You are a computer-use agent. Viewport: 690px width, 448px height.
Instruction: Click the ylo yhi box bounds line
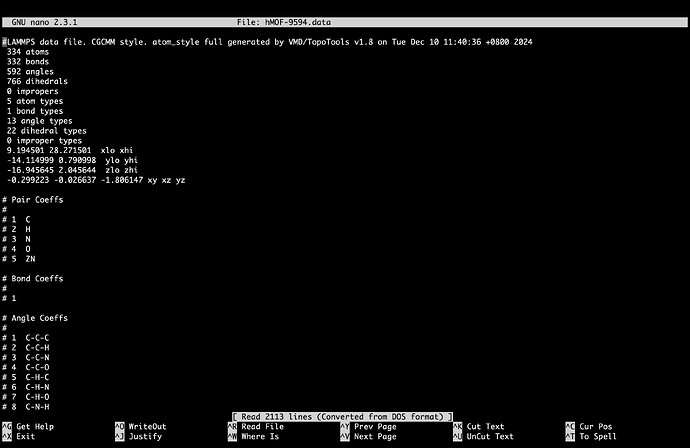72,160
